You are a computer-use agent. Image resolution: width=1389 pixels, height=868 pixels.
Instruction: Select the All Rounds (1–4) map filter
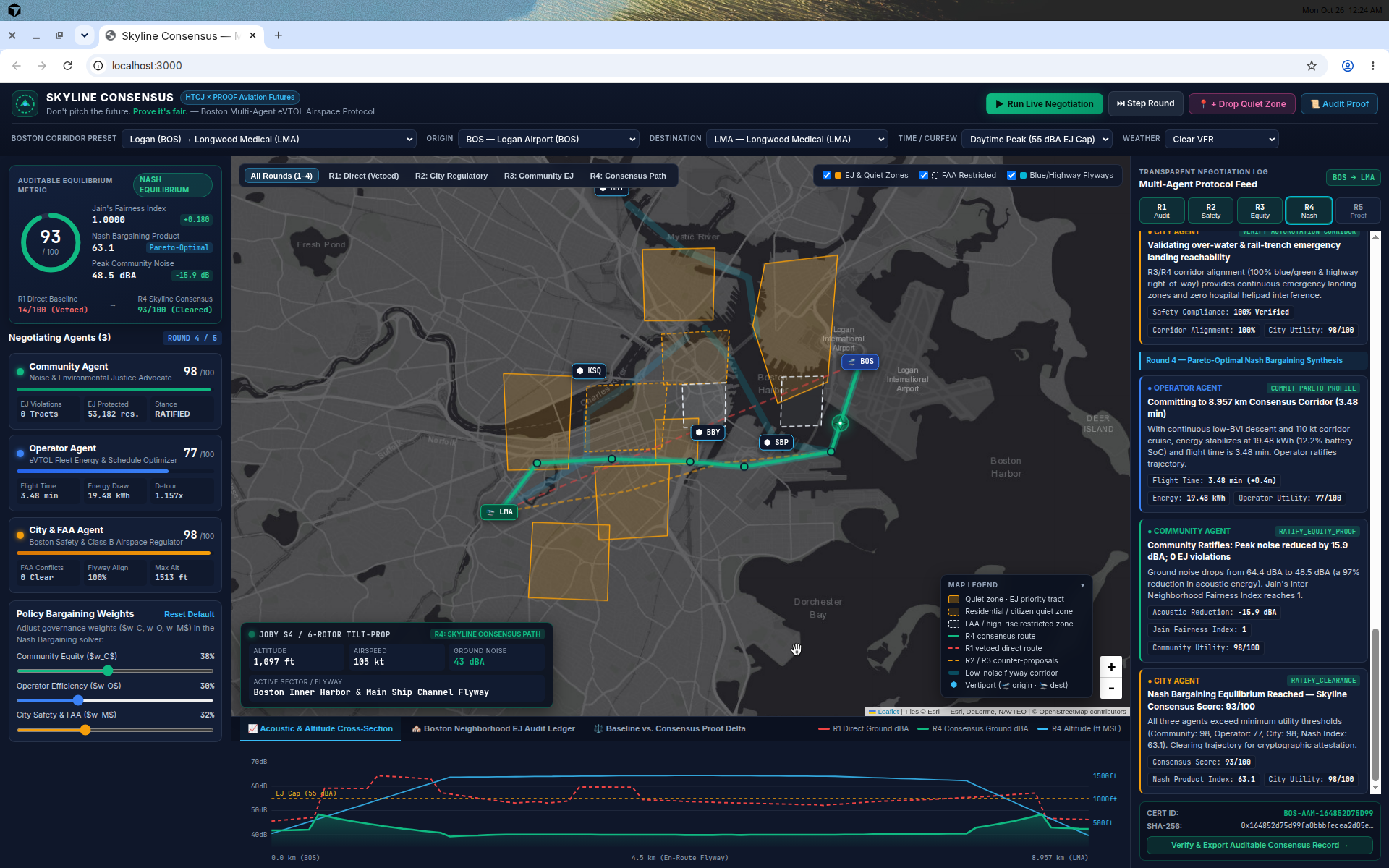[281, 176]
